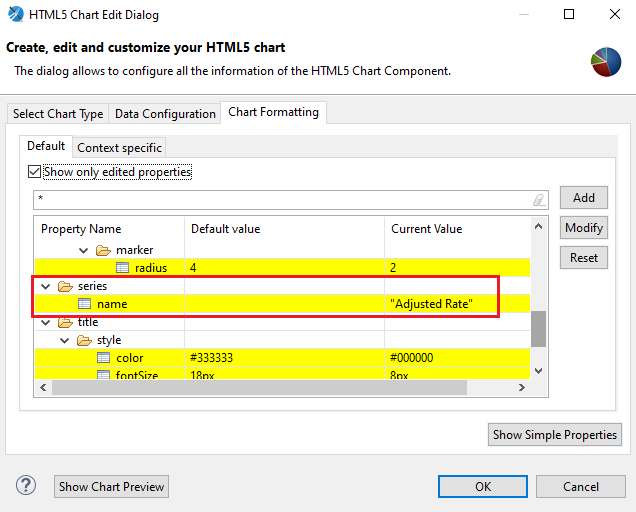This screenshot has height=512, width=636.
Task: Toggle Show only edited properties checkbox
Action: pyautogui.click(x=35, y=172)
